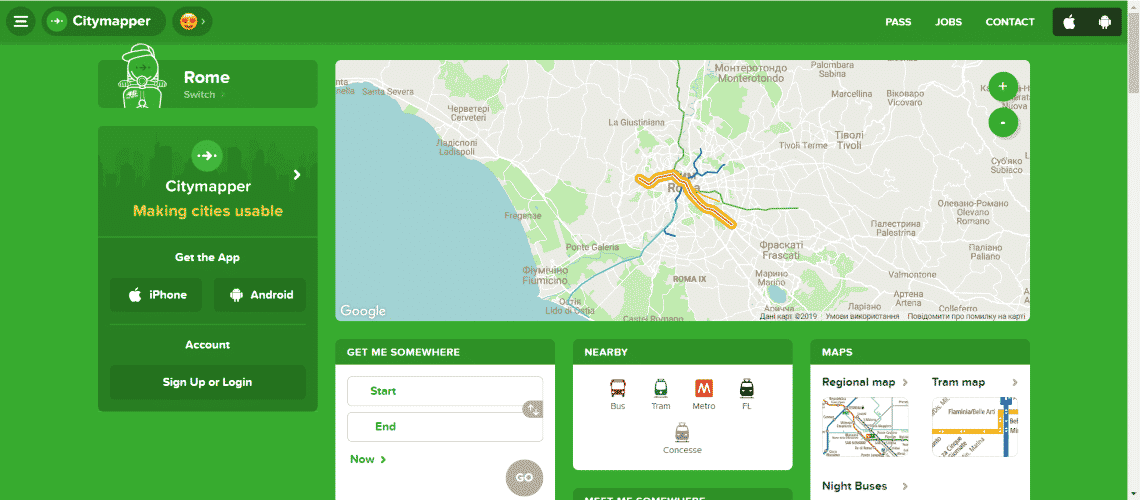The image size is (1140, 500).
Task: Open the CONTACT menu item
Action: 1010,22
